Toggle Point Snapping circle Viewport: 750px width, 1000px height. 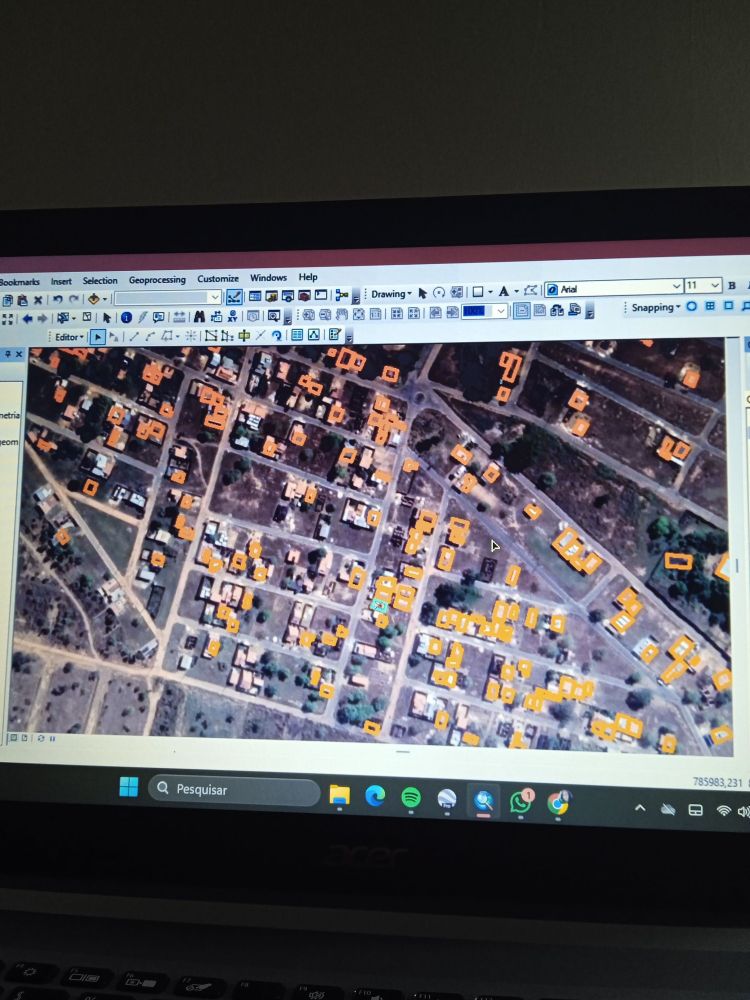click(x=691, y=307)
